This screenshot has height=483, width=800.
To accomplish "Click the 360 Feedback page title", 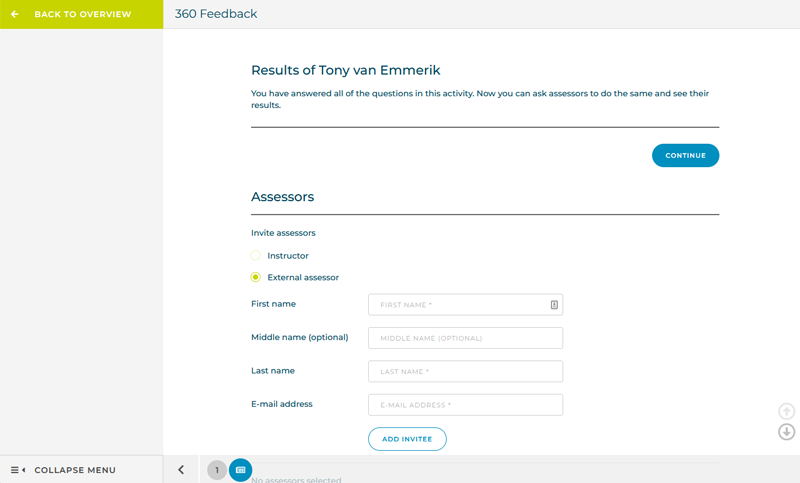I will [216, 14].
